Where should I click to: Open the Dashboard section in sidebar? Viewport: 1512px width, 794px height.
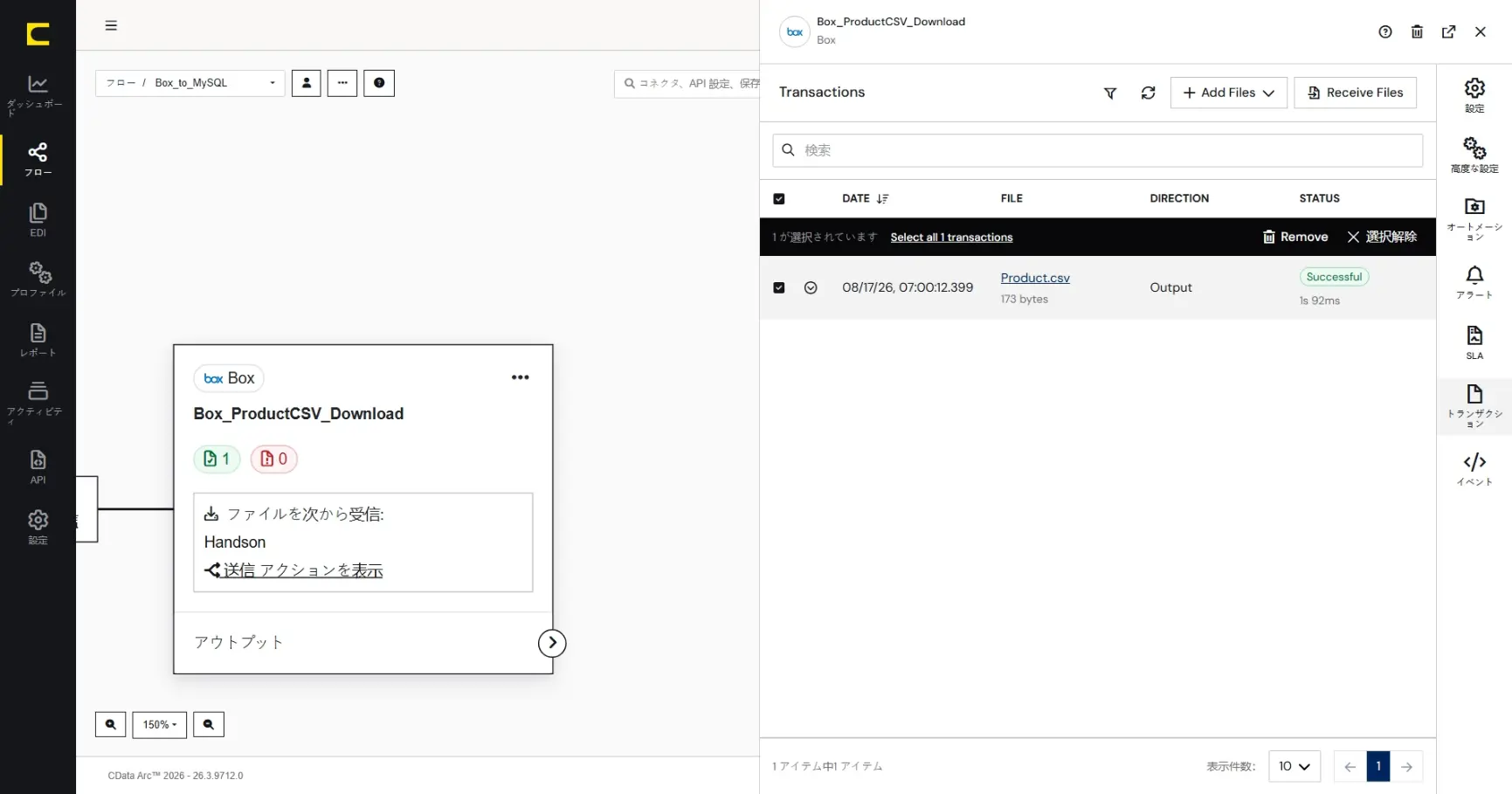[x=38, y=95]
